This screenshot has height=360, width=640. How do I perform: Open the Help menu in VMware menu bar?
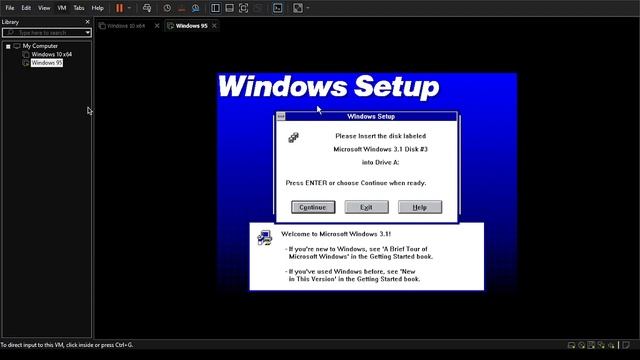(98, 8)
